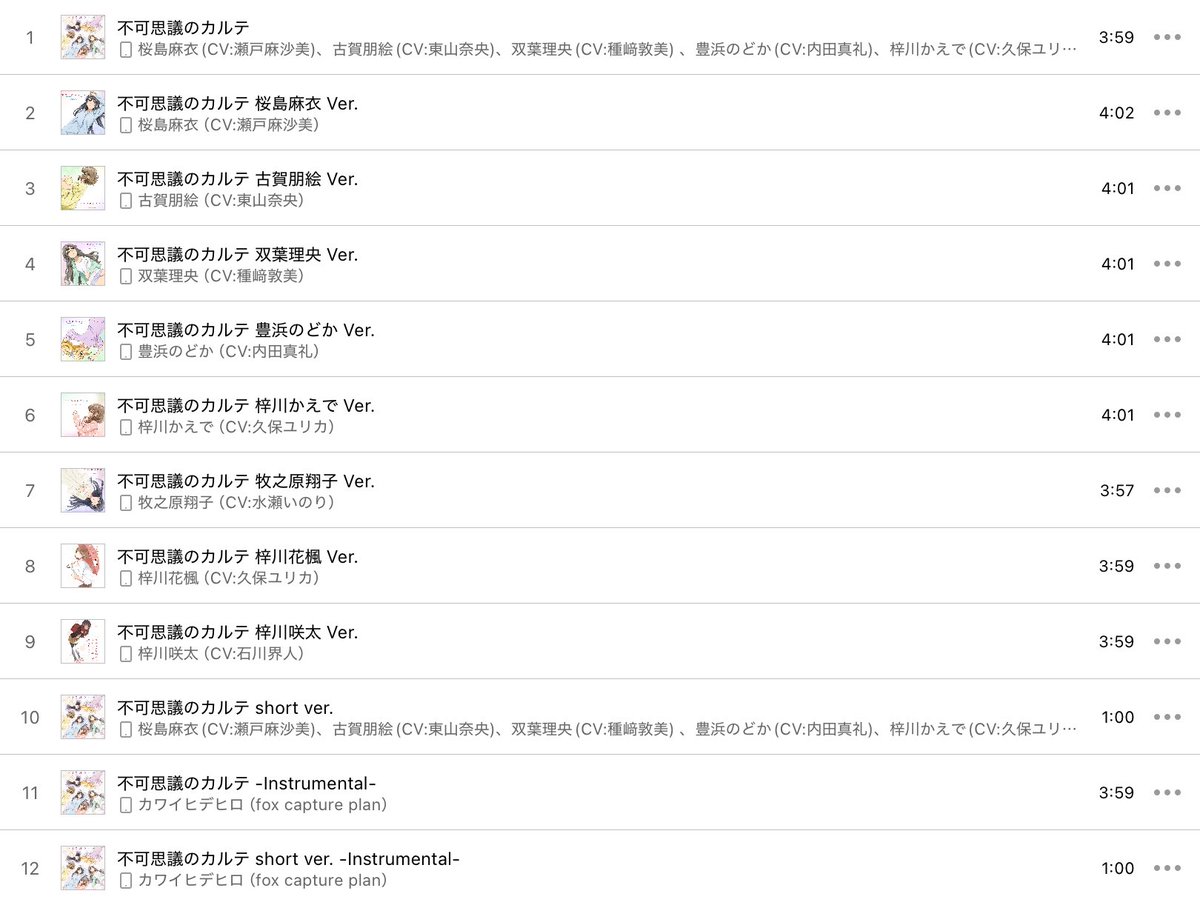
Task: Click artist 梓川咲太 (CV:石川界人) in track 9
Action: click(x=220, y=653)
